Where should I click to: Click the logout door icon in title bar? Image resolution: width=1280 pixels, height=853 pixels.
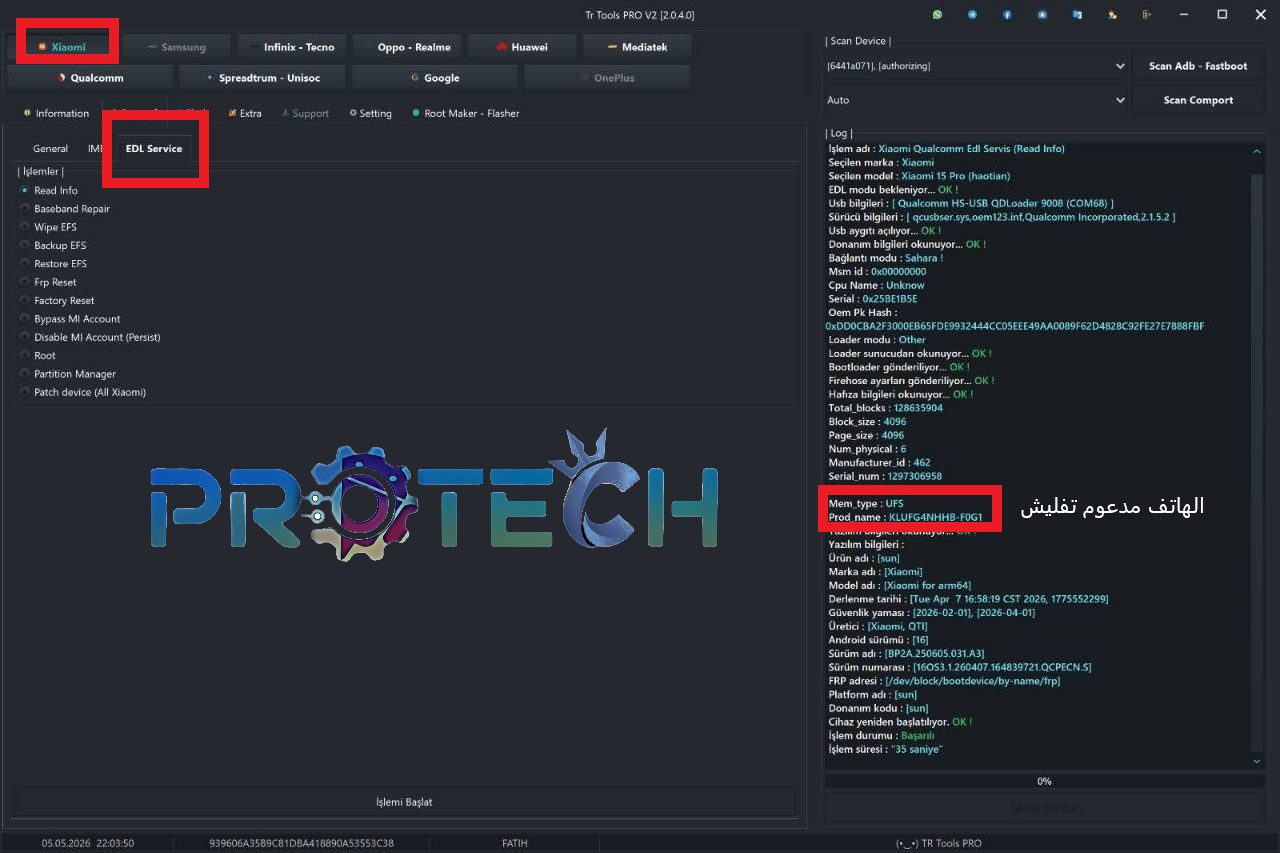pos(1146,15)
